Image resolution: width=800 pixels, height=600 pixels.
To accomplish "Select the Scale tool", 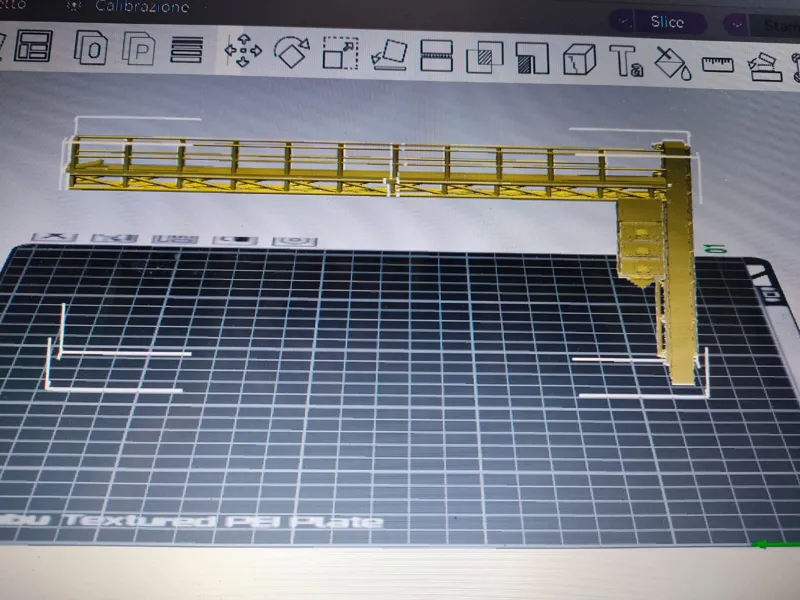I will tap(340, 53).
